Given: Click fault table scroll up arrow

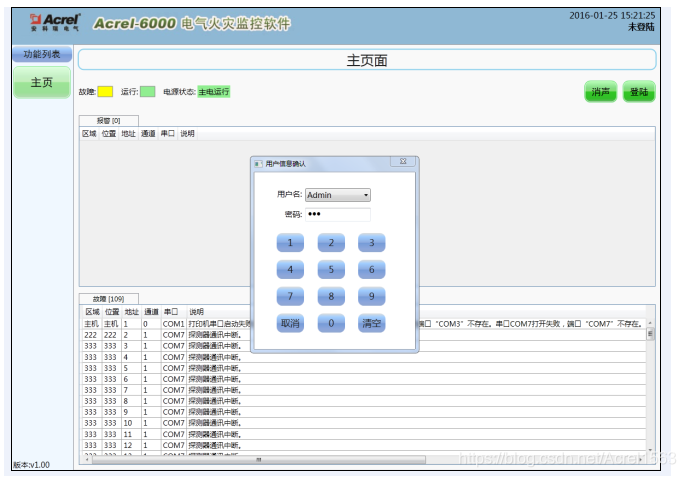Looking at the screenshot, I should point(651,323).
